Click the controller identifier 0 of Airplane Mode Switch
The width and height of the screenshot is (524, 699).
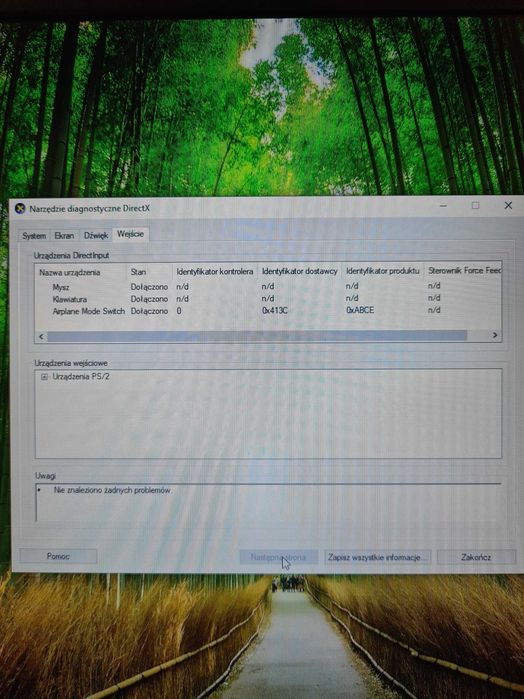(179, 311)
